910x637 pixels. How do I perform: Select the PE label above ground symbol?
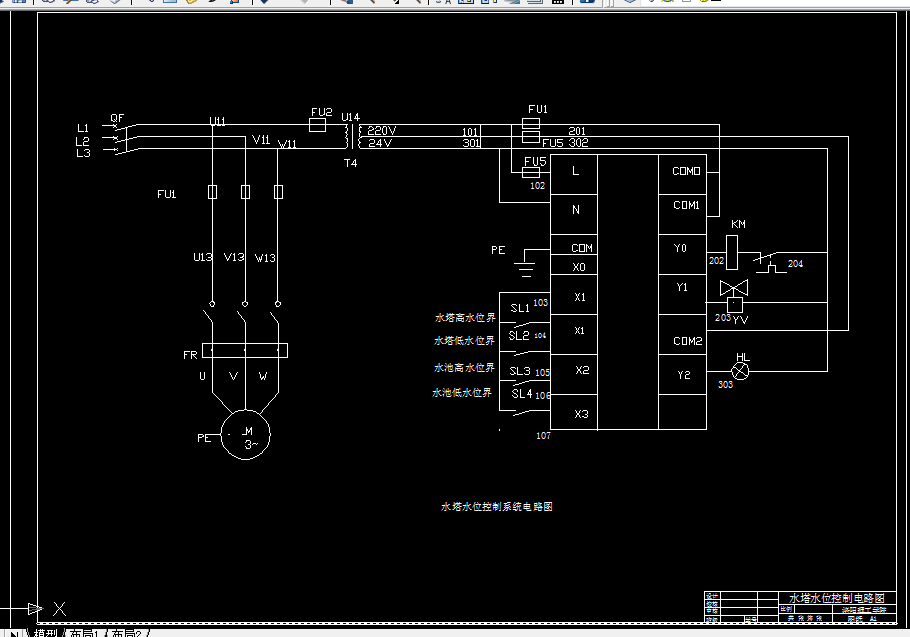pos(498,250)
